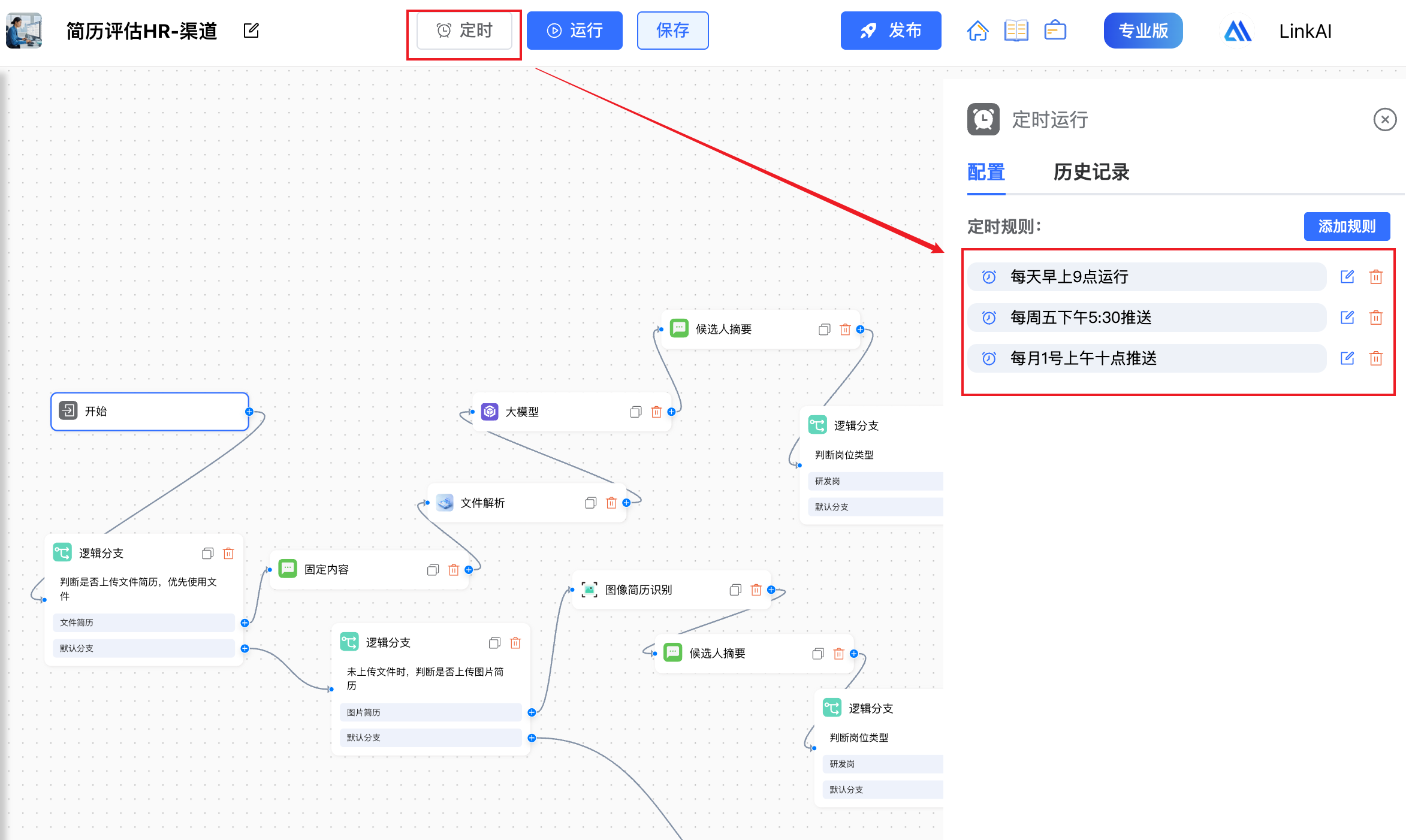Click the briefcase icon in the top bar
1406x840 pixels.
click(1055, 31)
